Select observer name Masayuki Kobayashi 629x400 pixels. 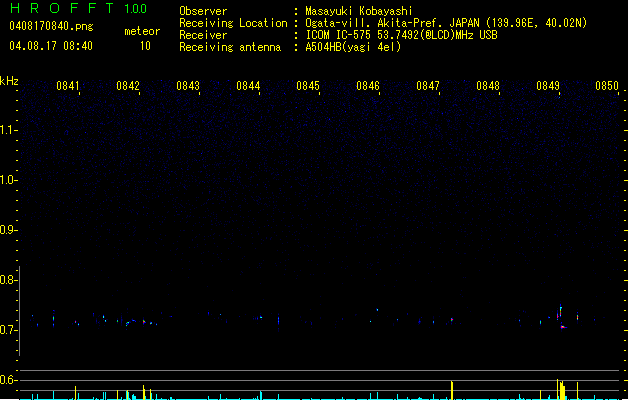click(x=359, y=11)
